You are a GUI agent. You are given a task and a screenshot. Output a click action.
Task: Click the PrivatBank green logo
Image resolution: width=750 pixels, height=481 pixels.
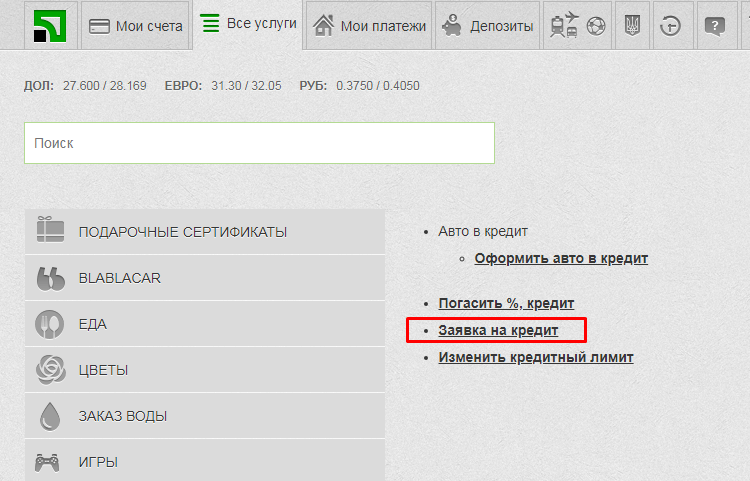coord(50,26)
